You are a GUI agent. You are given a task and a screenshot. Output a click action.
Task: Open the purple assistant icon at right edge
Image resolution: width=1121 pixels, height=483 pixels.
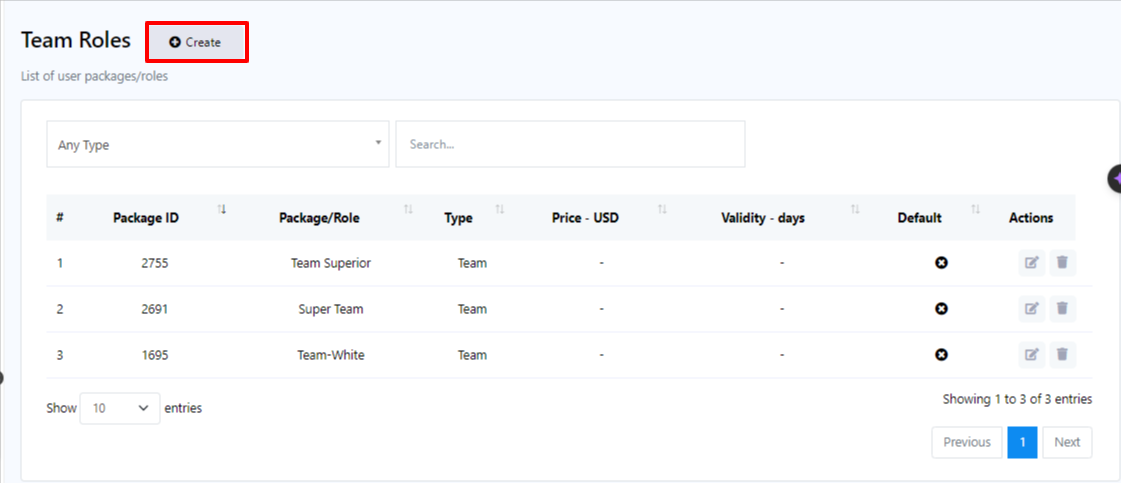pos(1115,179)
